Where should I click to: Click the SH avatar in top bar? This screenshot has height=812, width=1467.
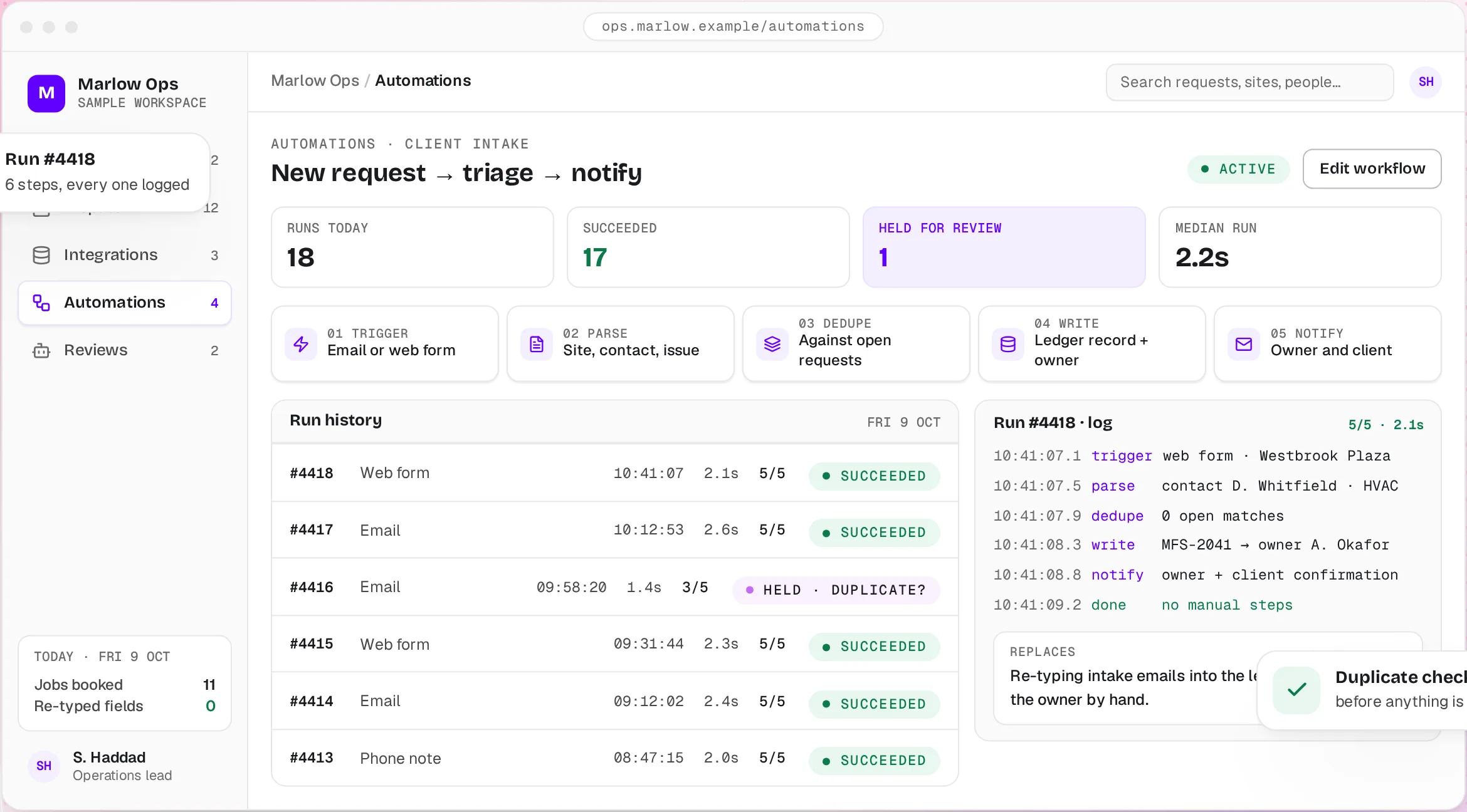point(1426,82)
